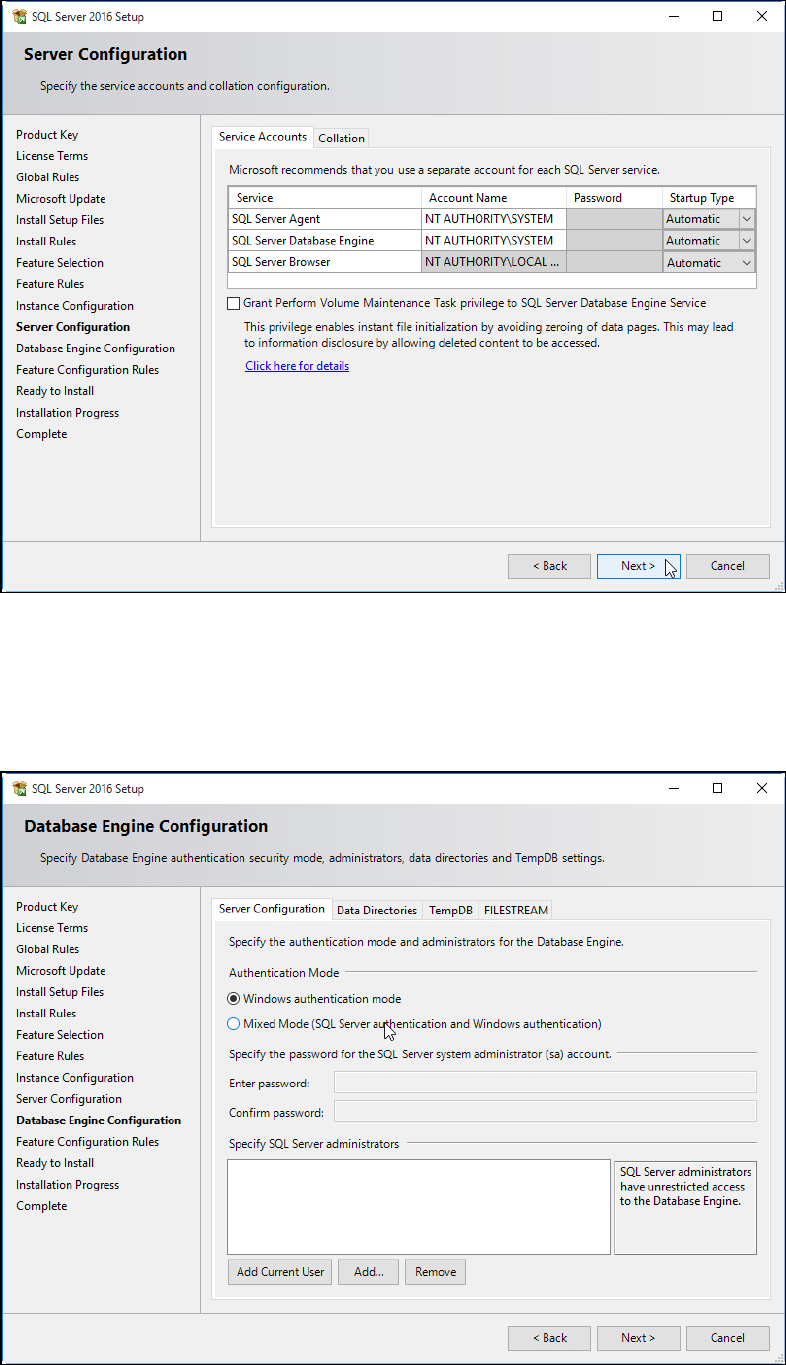Switch to the Collation tab
This screenshot has height=1365, width=786.
(x=341, y=138)
